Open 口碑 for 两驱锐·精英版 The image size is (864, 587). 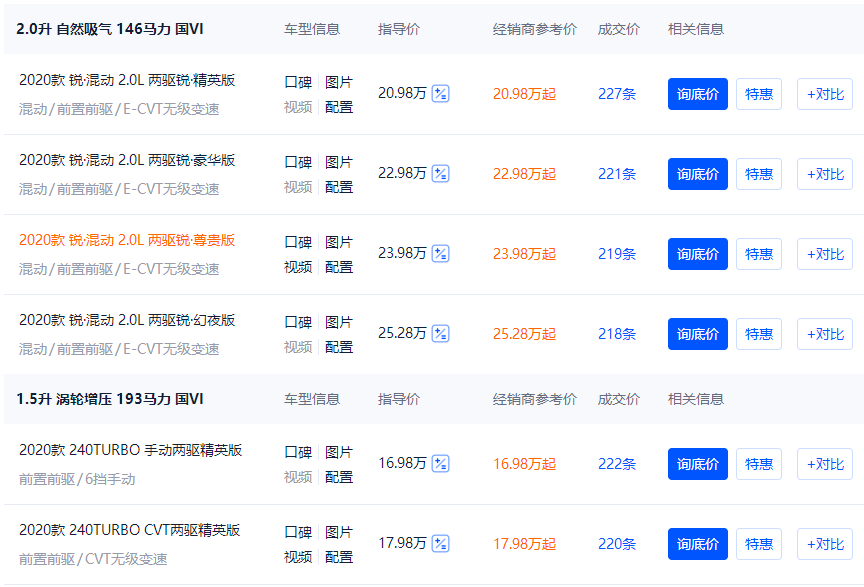coord(298,82)
